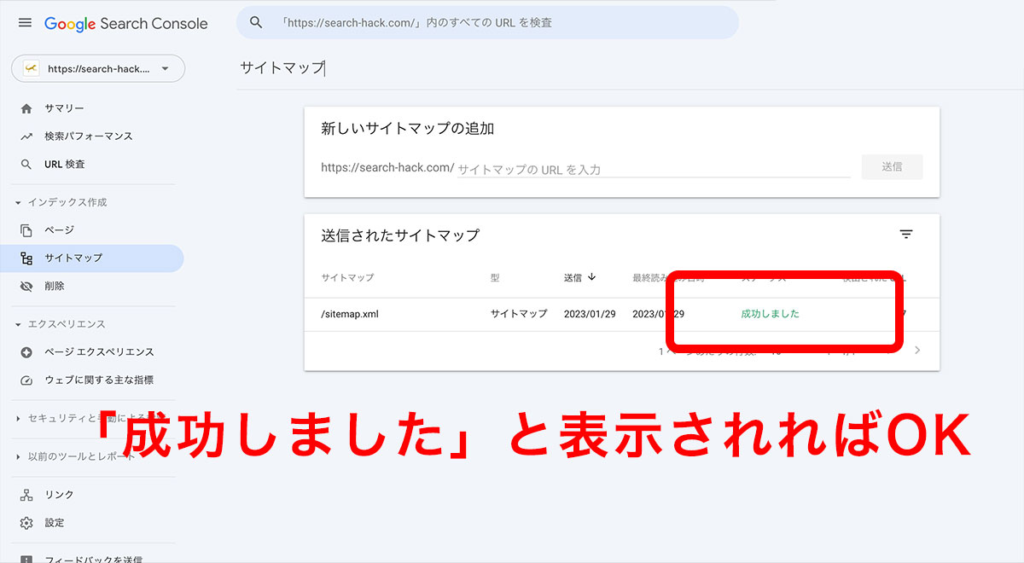This screenshot has width=1024, height=563.
Task: Click the search-hack property favicon
Action: click(x=31, y=68)
